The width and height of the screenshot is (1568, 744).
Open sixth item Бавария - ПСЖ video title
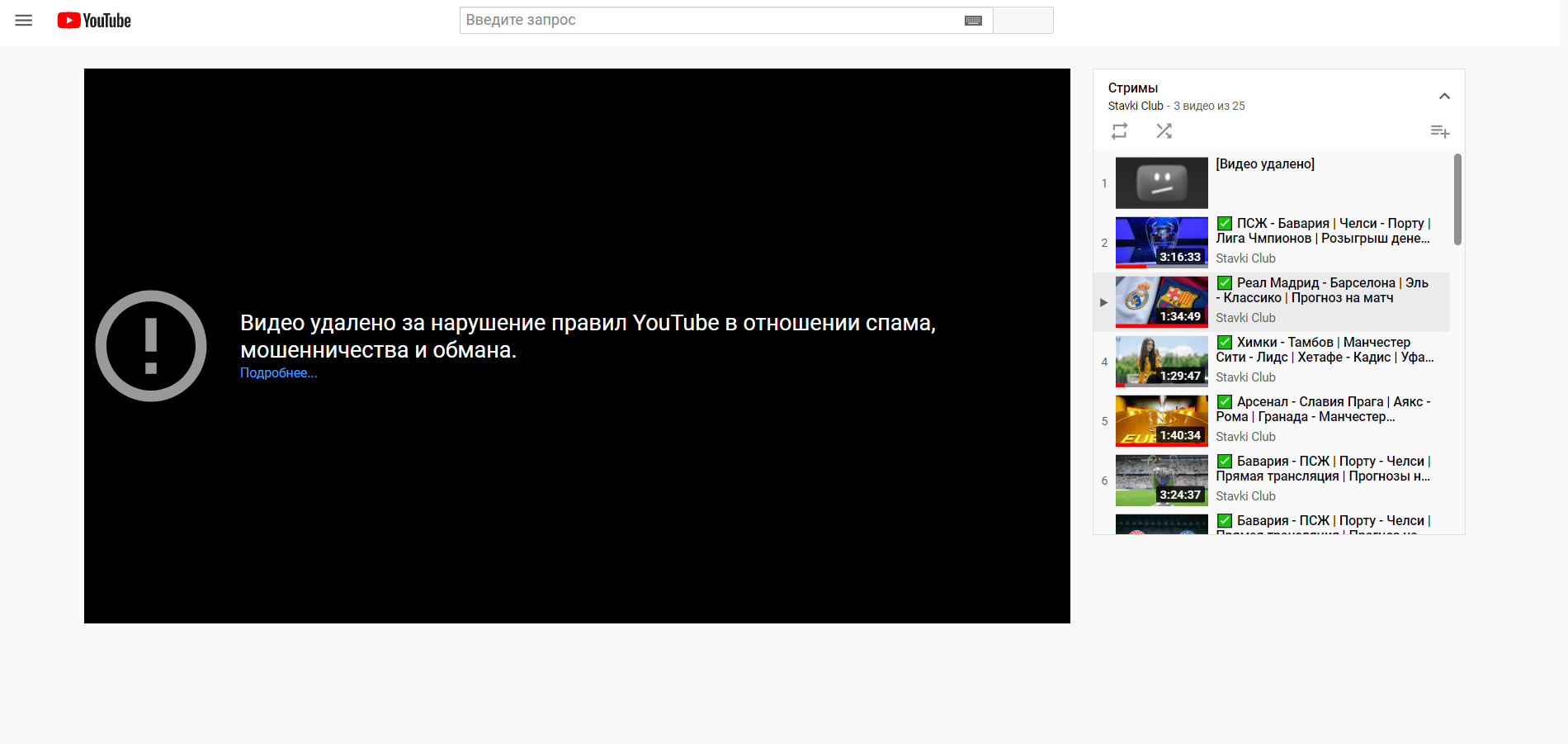click(1324, 469)
